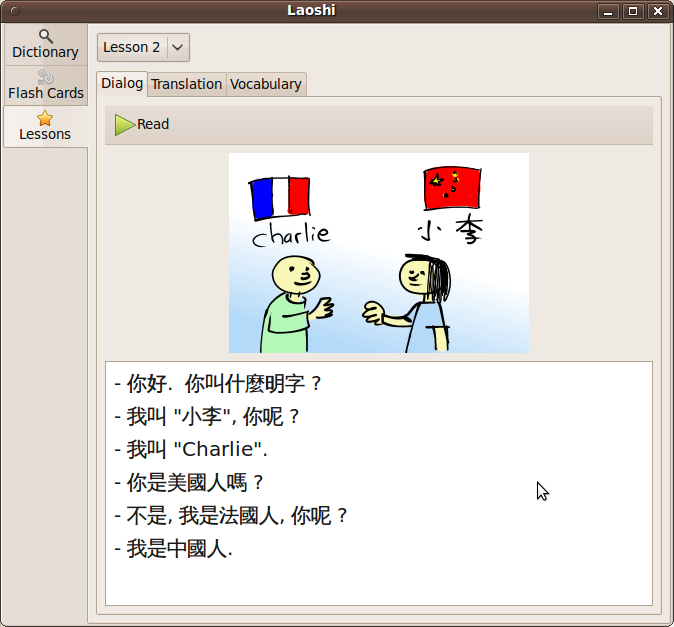Open the Flash Cards section
Viewport: 674px width, 627px height.
tap(46, 86)
